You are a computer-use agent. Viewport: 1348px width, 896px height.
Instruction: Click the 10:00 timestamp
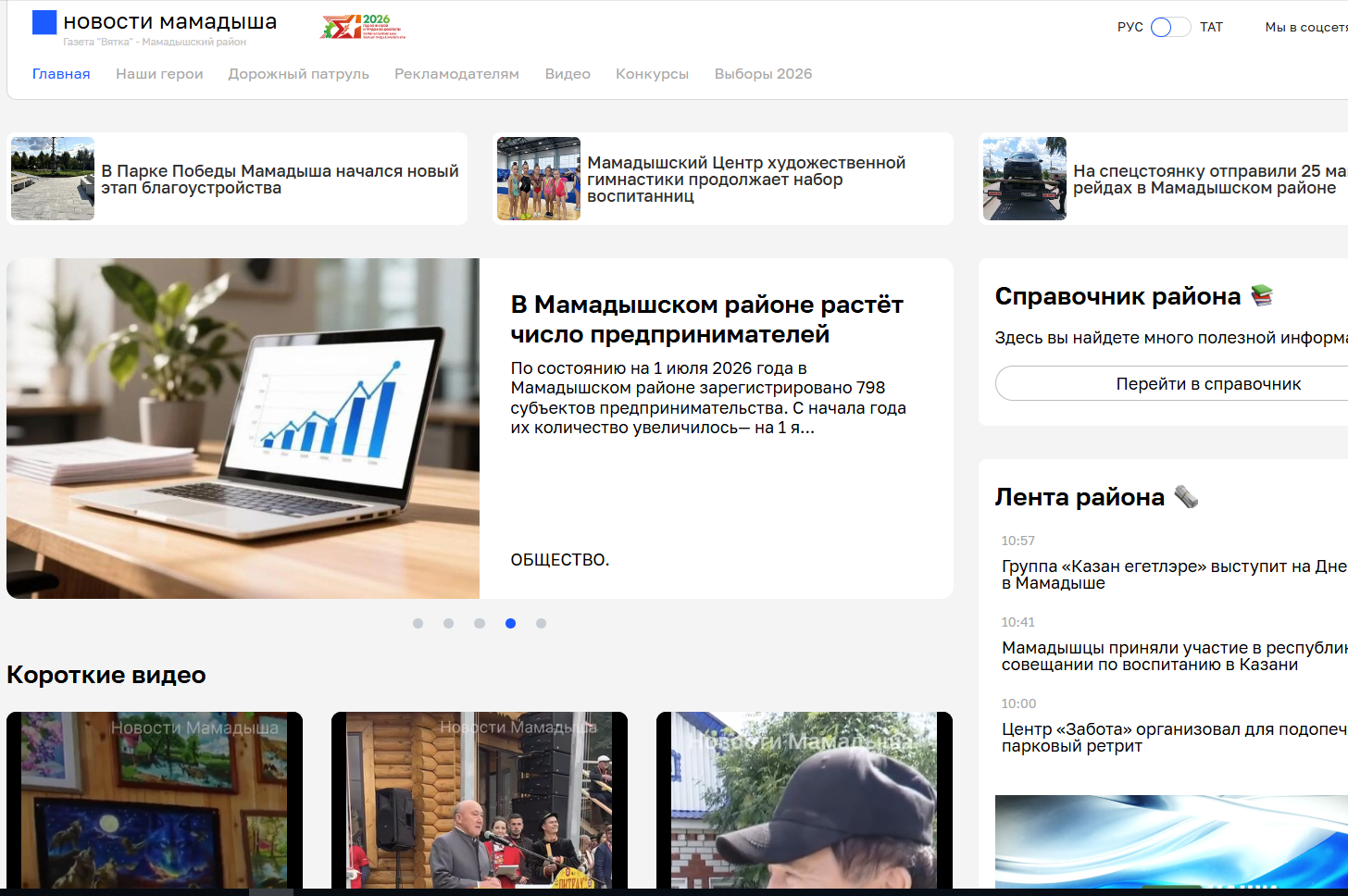(x=1018, y=703)
